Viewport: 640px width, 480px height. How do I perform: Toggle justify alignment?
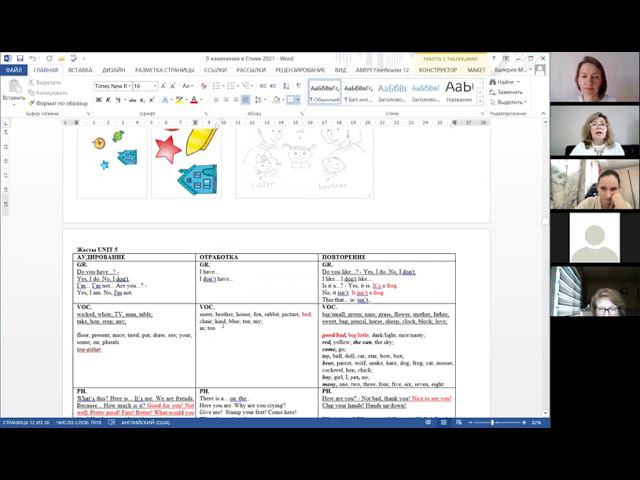(246, 100)
